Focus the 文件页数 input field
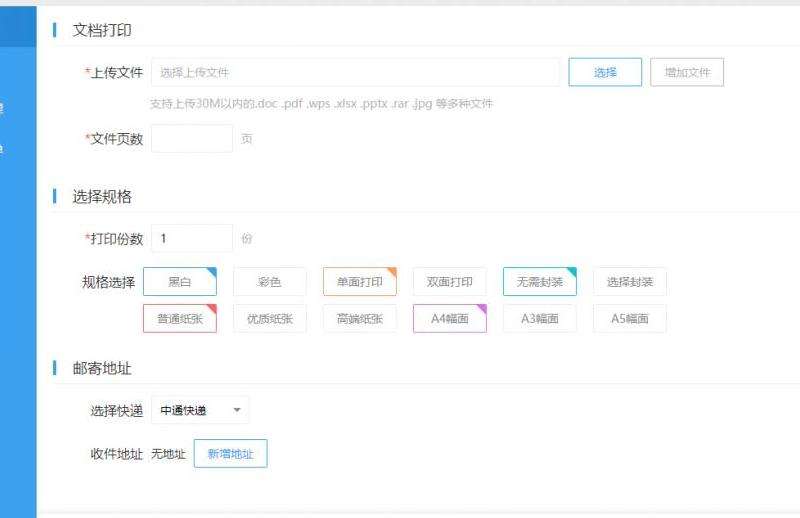 [x=191, y=139]
